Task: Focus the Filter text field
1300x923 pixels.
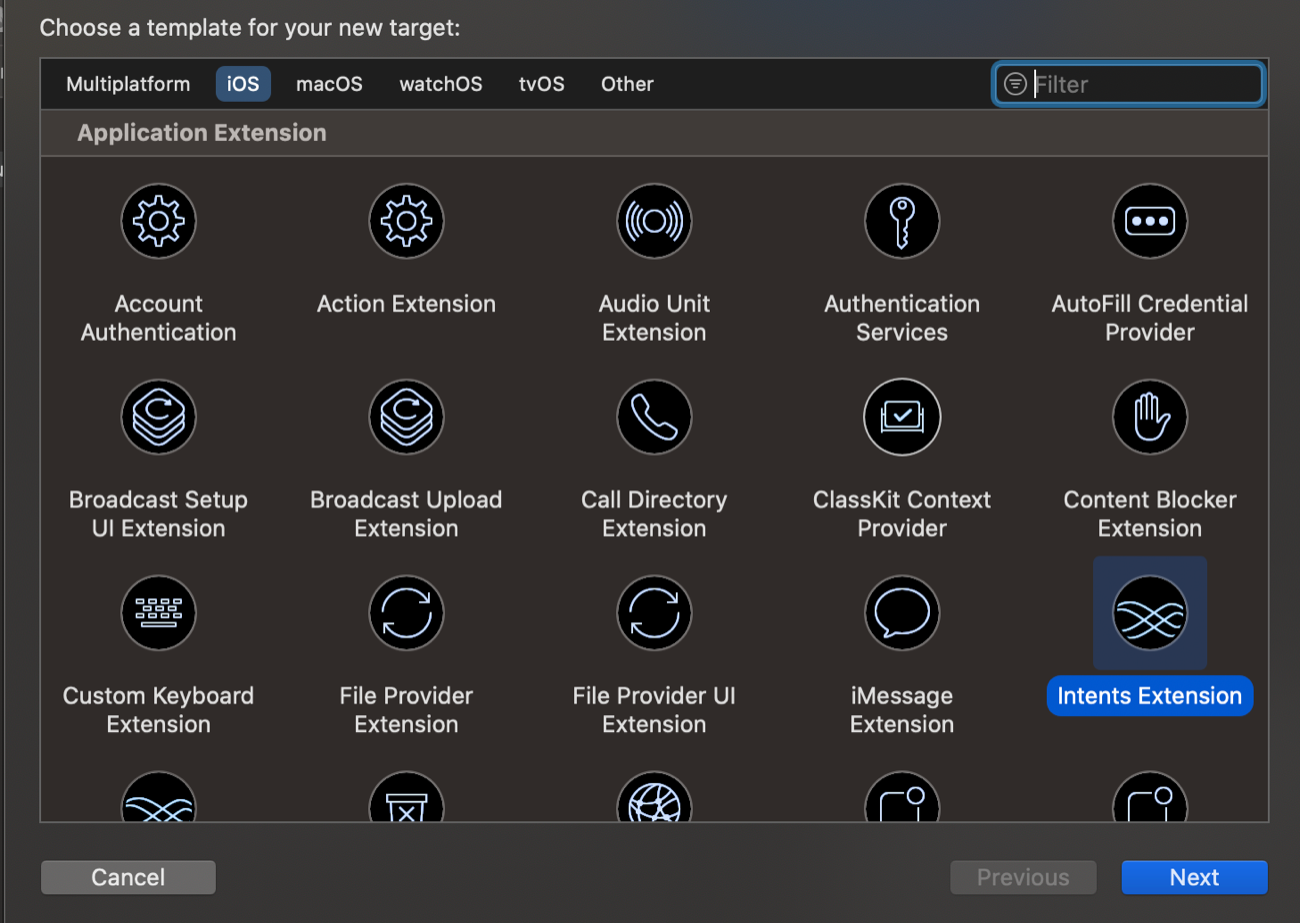Action: (1128, 84)
